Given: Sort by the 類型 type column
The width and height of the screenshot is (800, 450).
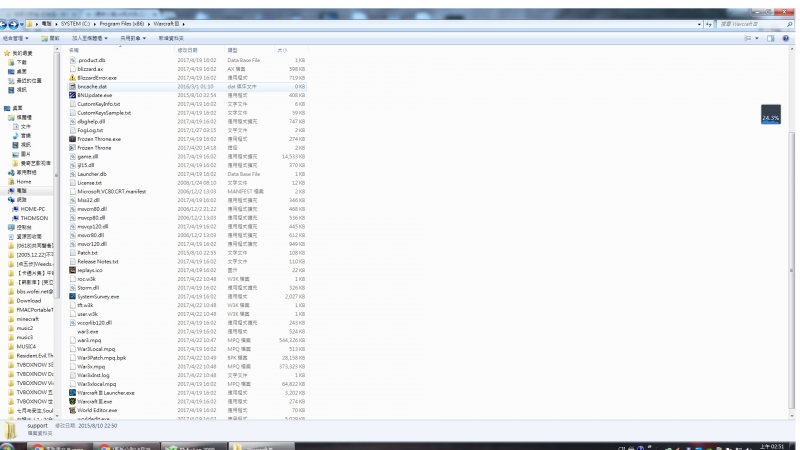Looking at the screenshot, I should click(249, 50).
